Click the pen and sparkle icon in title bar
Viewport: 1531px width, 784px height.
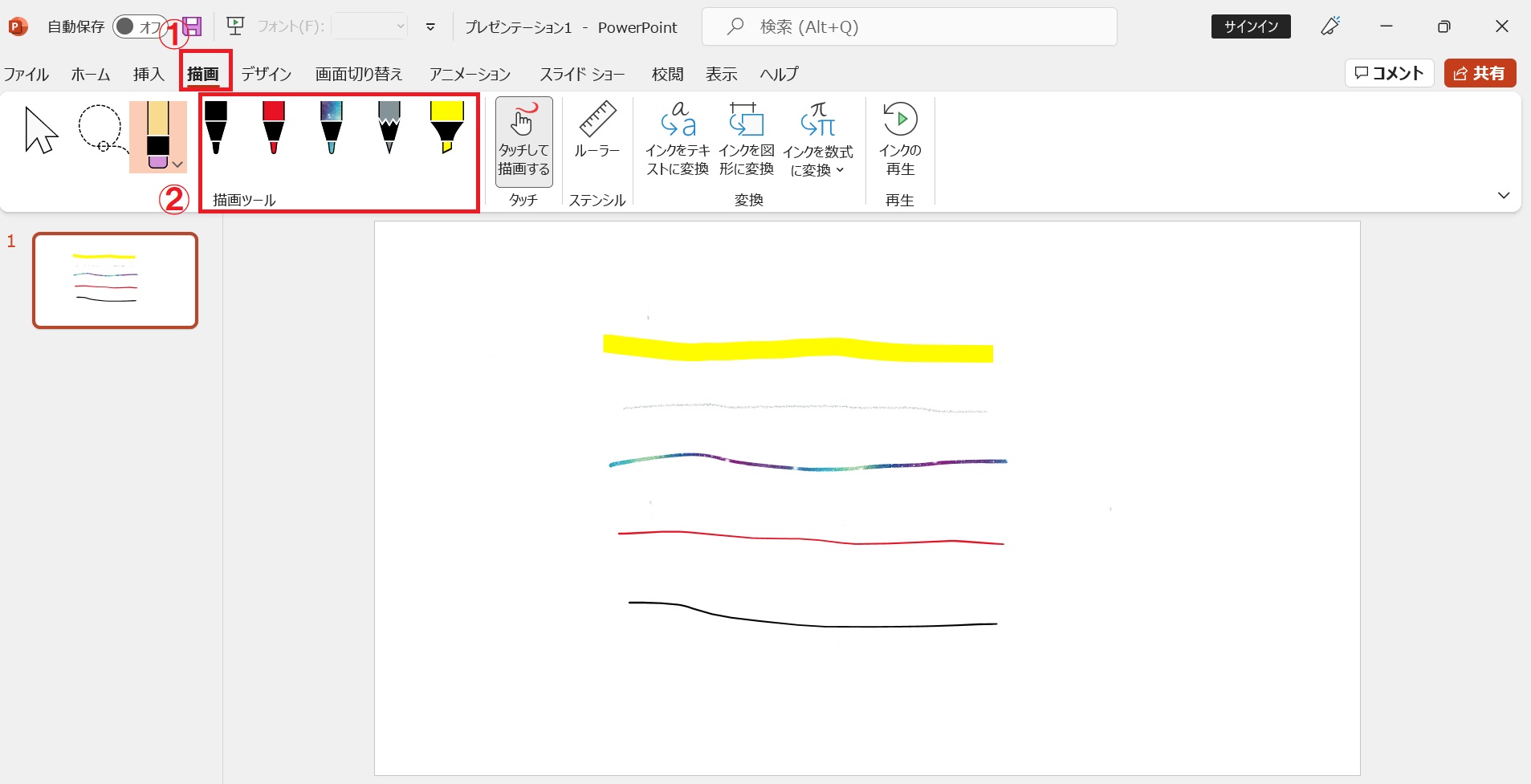[x=1330, y=26]
